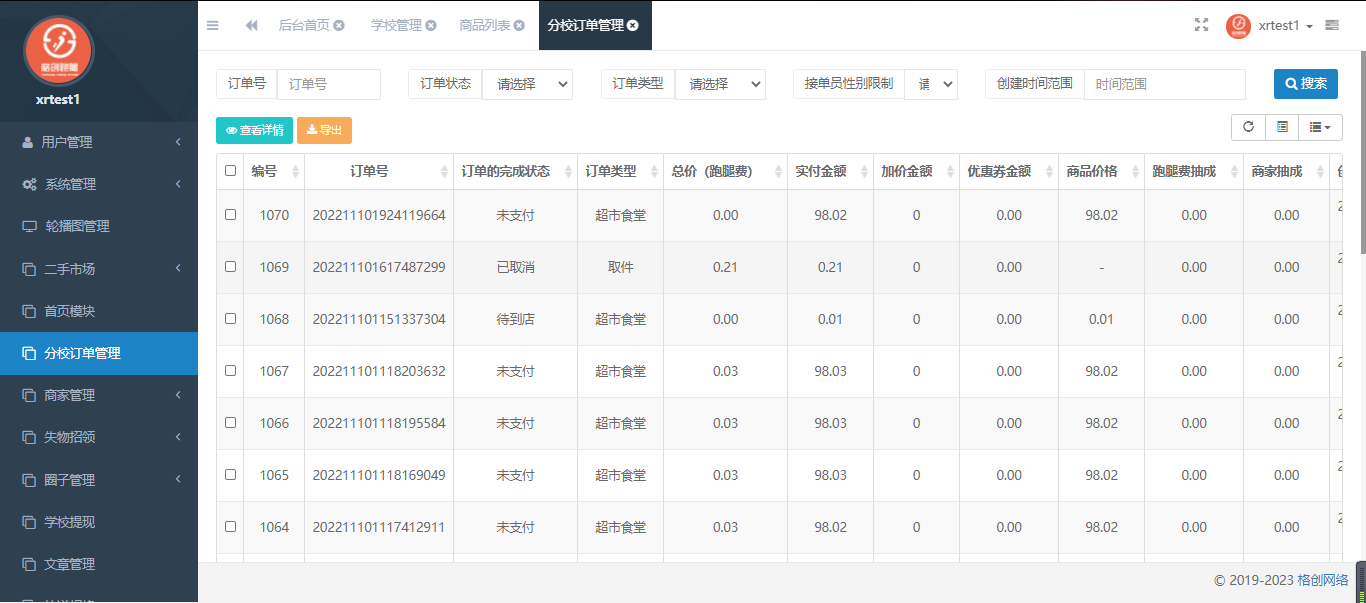Expand the 圈子管理 sidebar menu chevron
Viewport: 1366px width, 603px height.
tap(178, 479)
